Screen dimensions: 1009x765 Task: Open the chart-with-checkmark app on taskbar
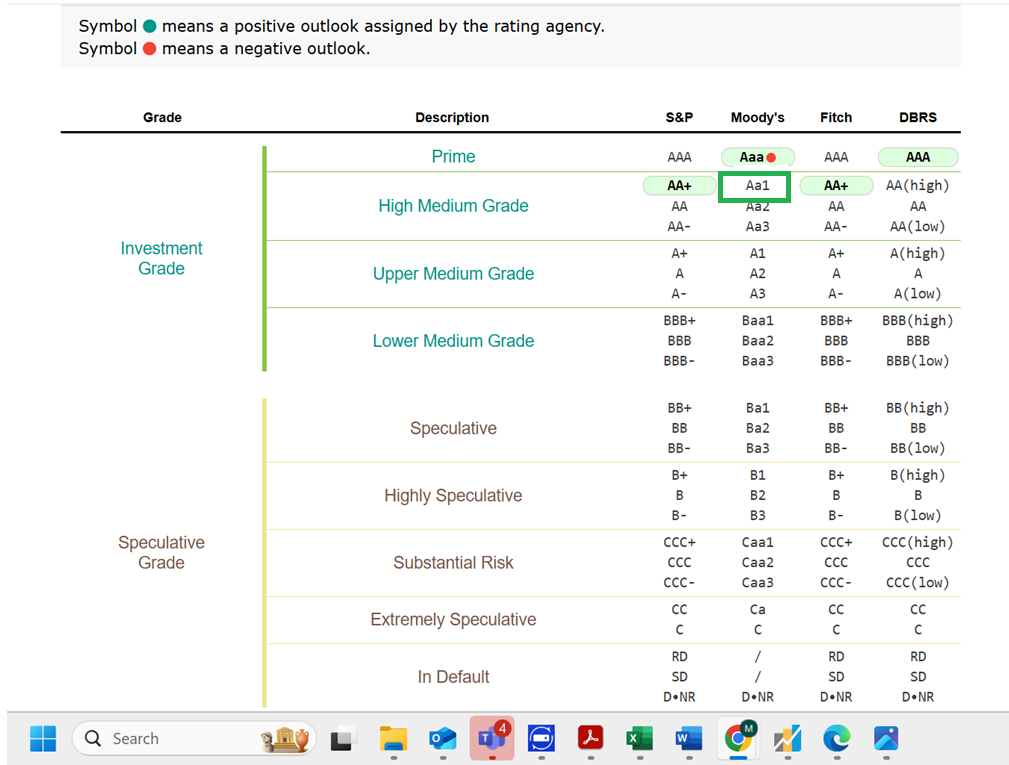click(788, 739)
